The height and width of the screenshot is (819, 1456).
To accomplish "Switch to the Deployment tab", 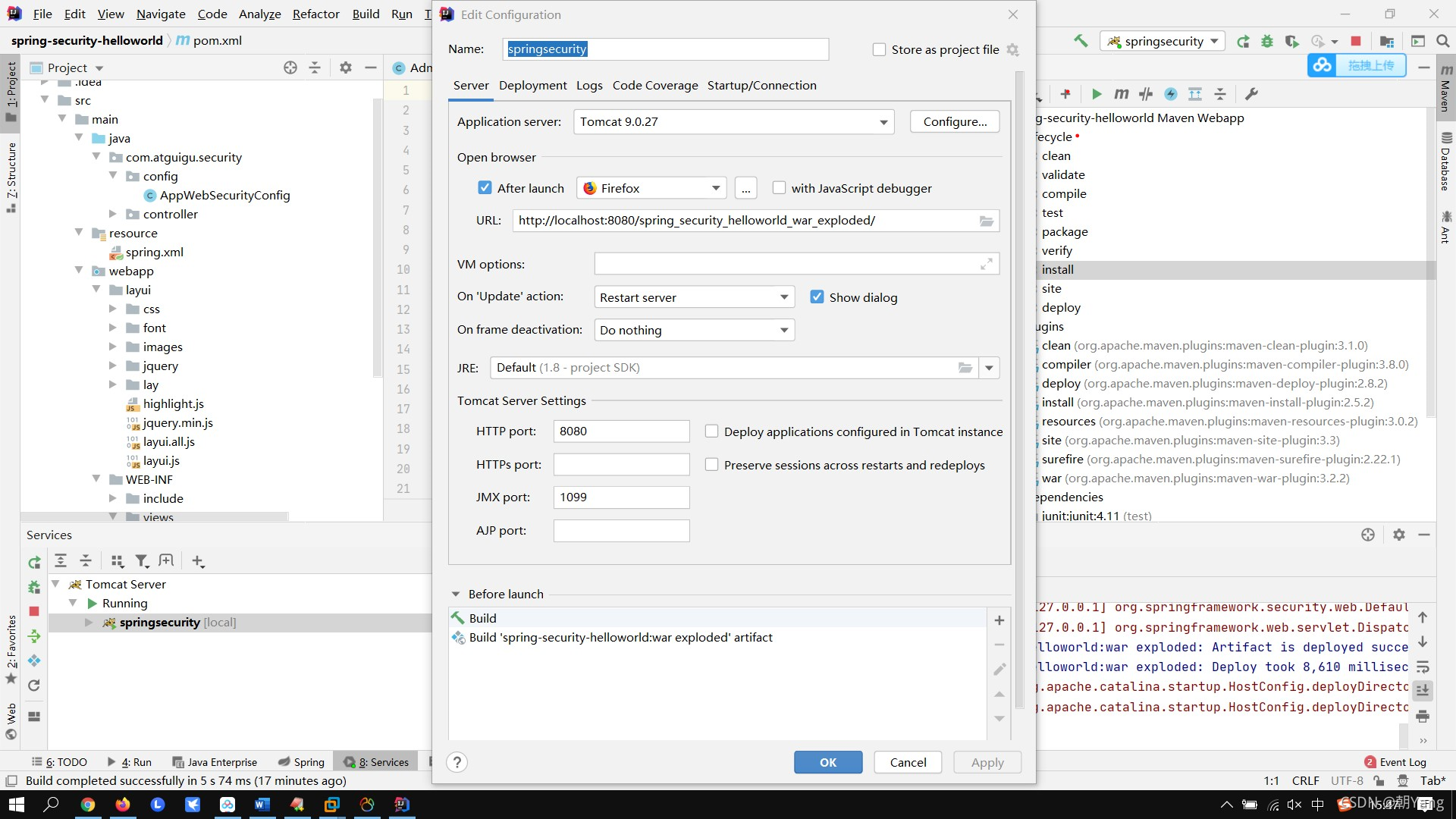I will point(532,85).
